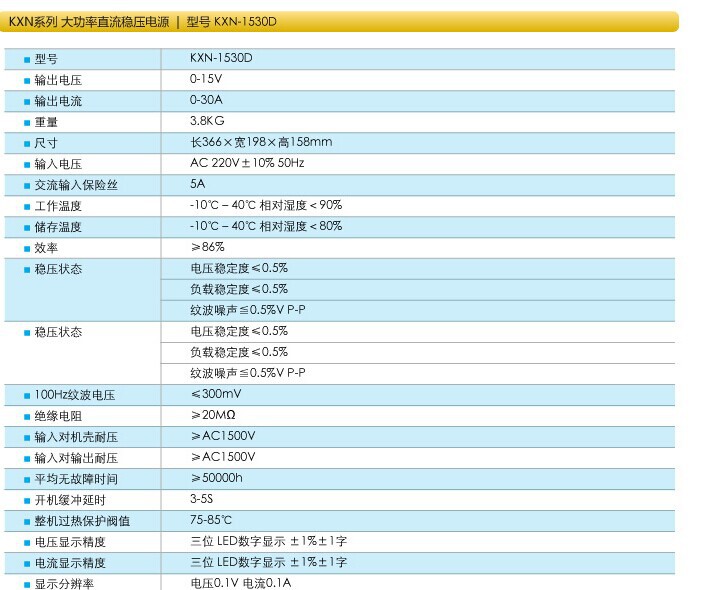
Task: Select the blue-shaded '稳压状态' label
Action: [x=58, y=269]
